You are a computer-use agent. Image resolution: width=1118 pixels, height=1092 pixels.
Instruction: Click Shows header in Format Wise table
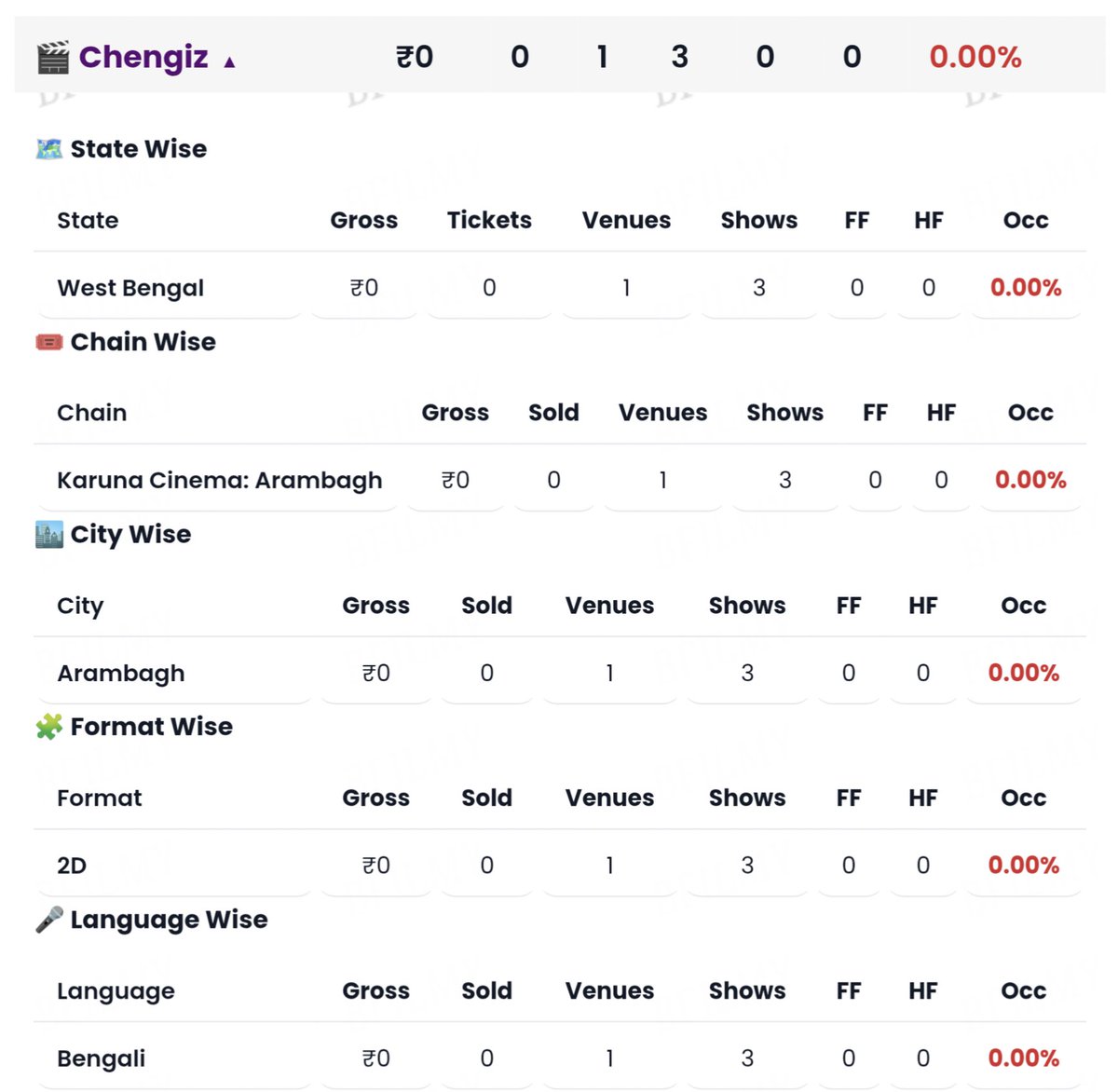pos(747,799)
